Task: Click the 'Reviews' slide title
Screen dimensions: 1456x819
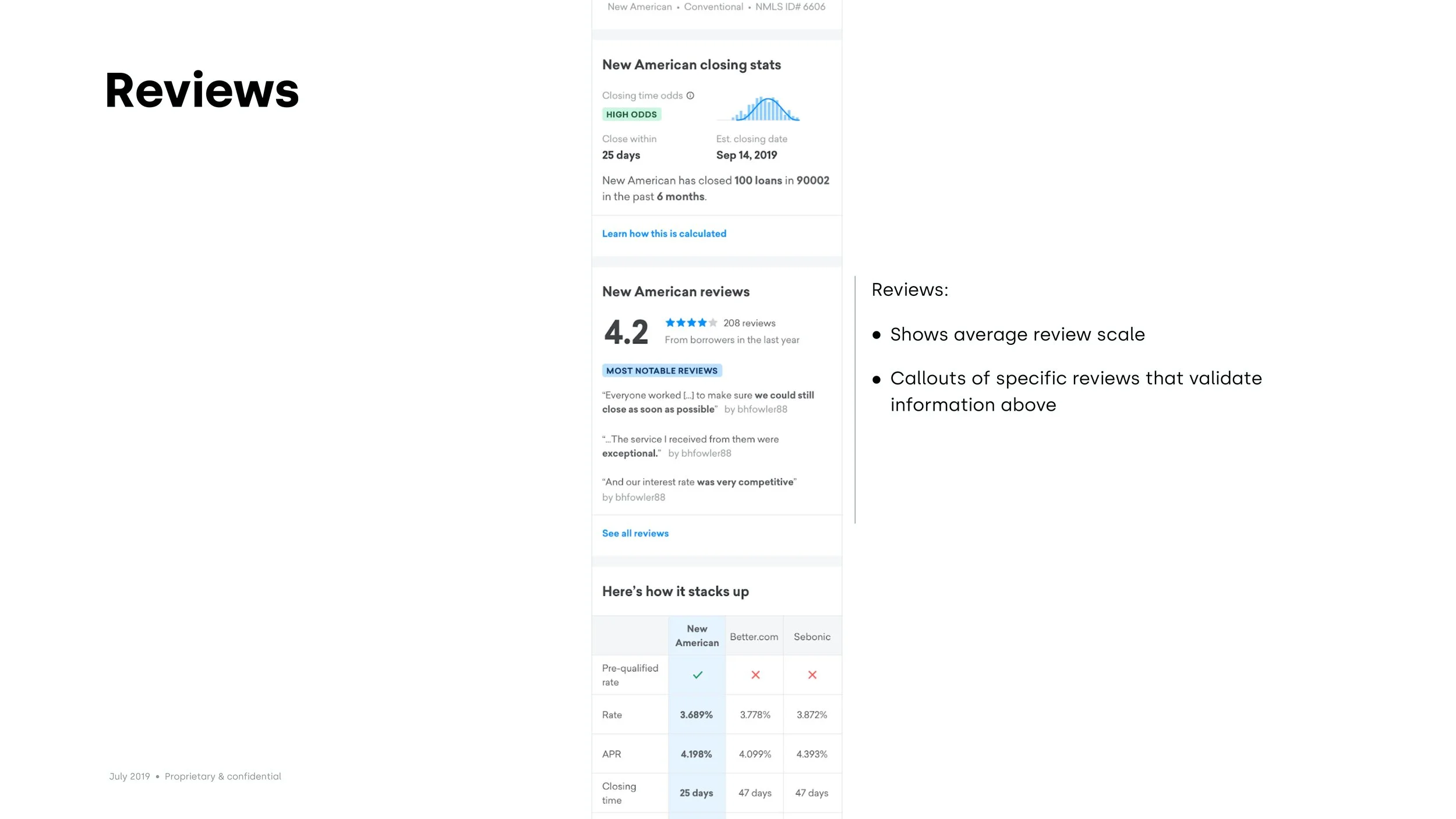Action: click(202, 90)
